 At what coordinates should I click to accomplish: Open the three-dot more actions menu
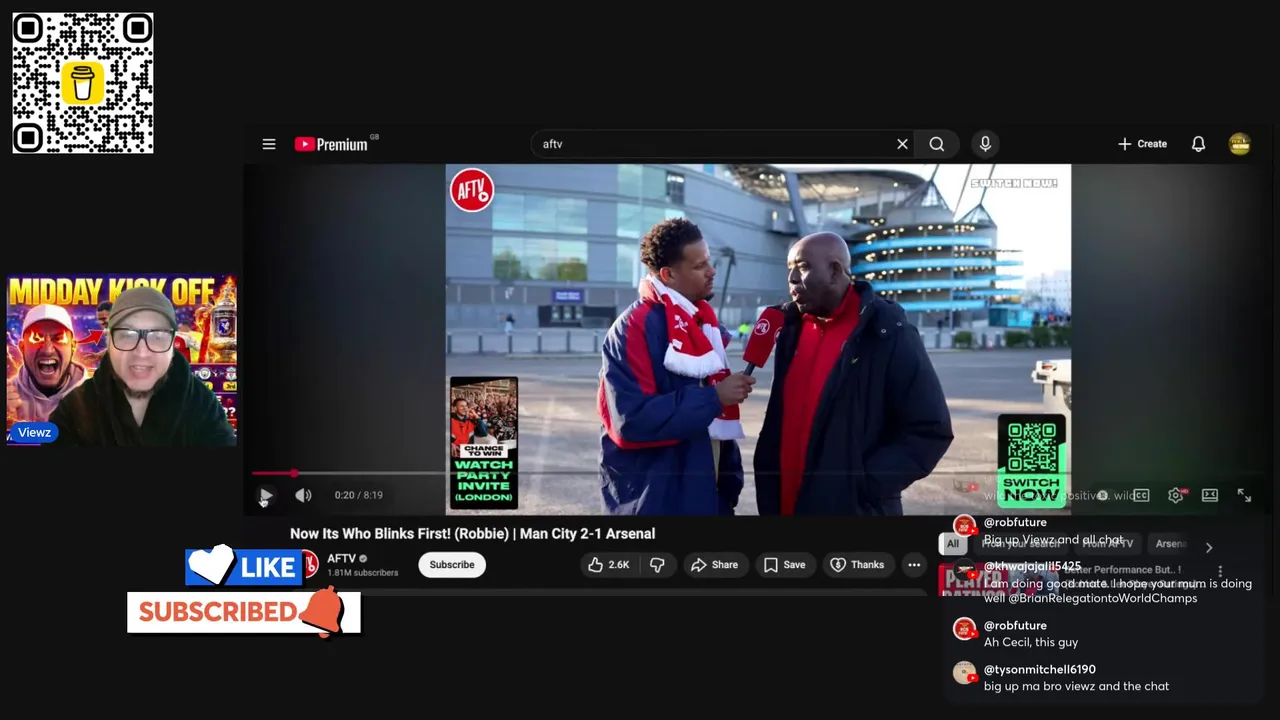pyautogui.click(x=914, y=565)
